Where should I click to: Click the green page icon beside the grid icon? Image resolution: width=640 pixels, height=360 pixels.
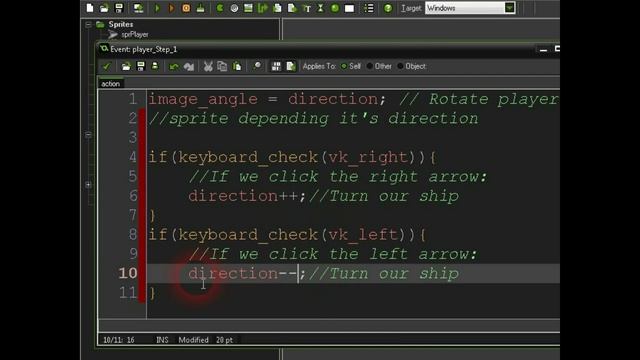pyautogui.click(x=291, y=66)
